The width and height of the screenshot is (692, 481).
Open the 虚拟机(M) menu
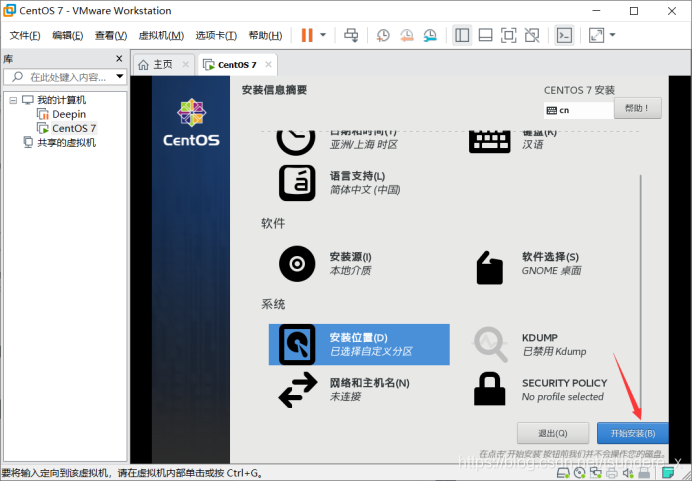(161, 35)
